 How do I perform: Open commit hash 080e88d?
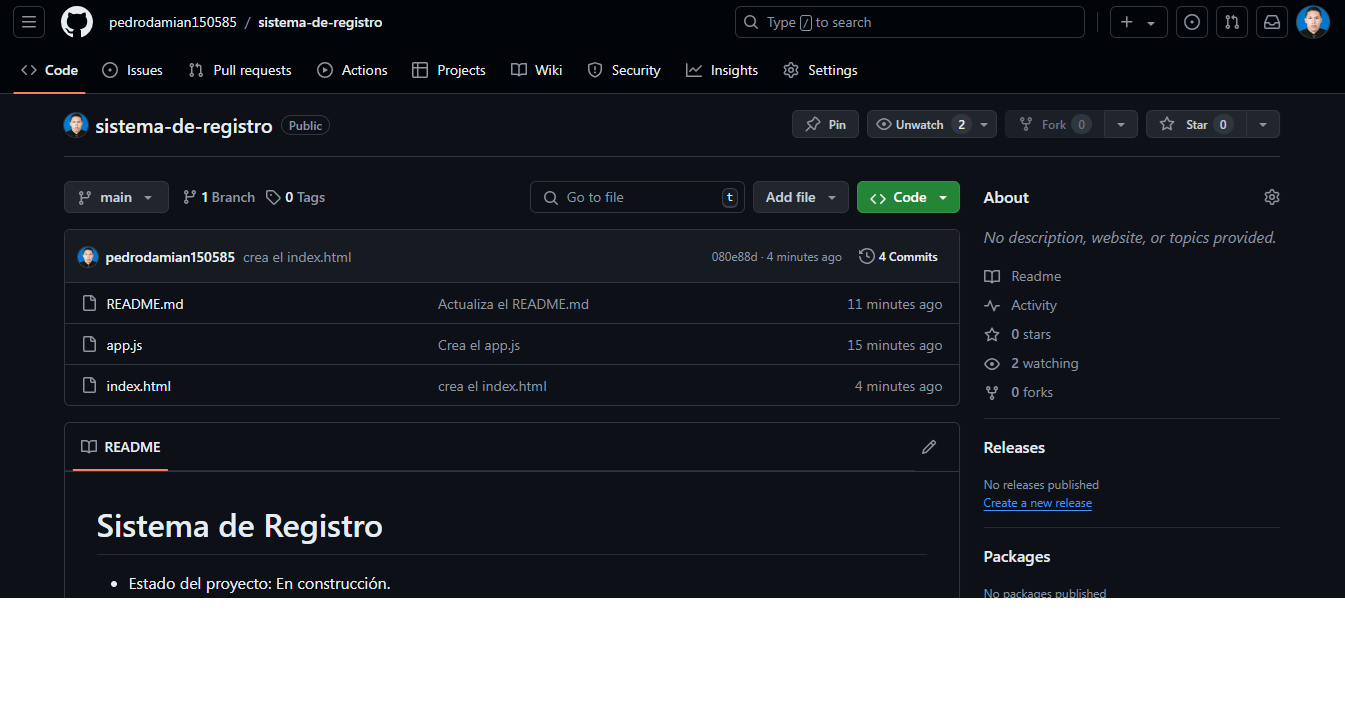[734, 257]
